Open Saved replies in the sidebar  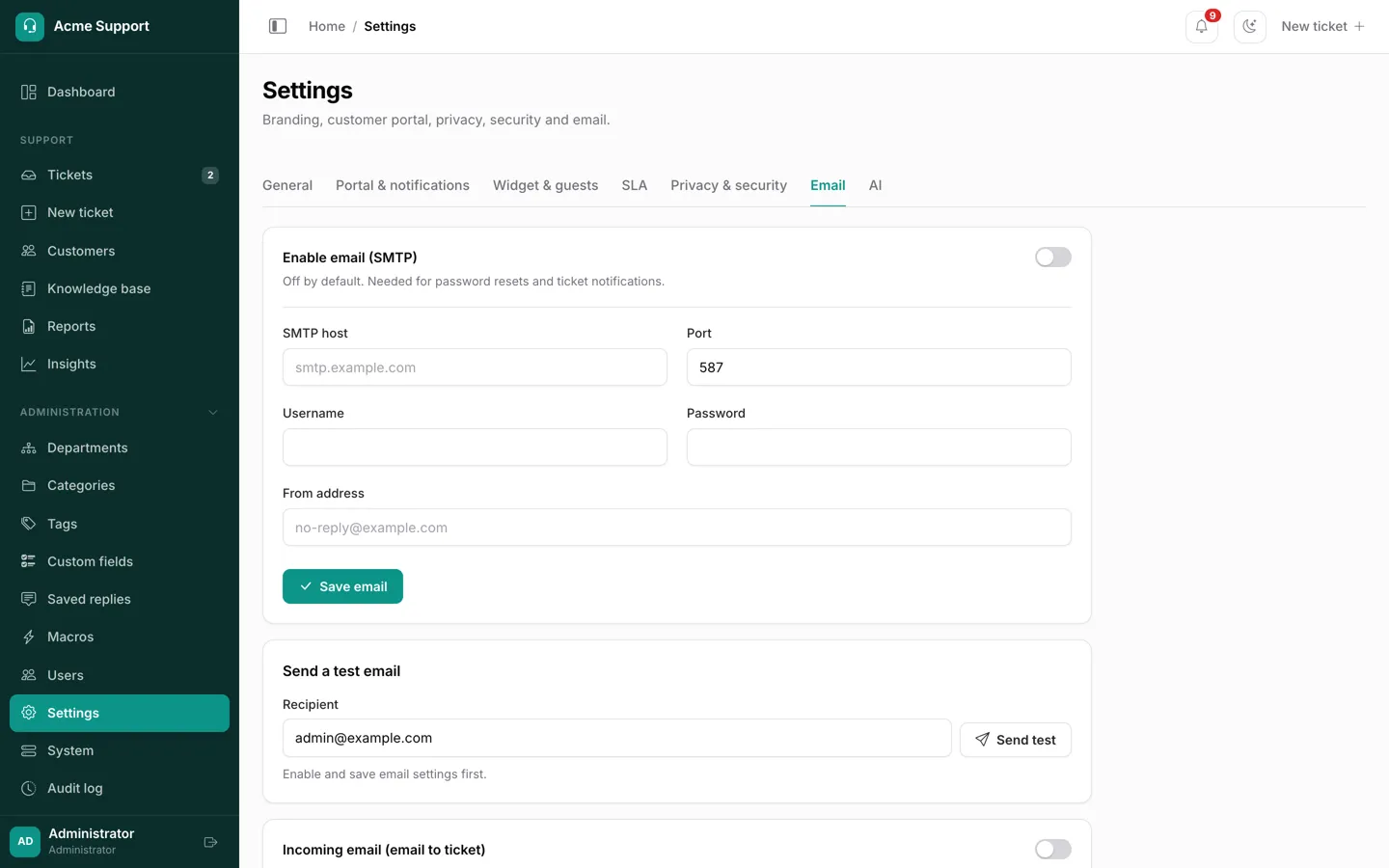[120, 600]
